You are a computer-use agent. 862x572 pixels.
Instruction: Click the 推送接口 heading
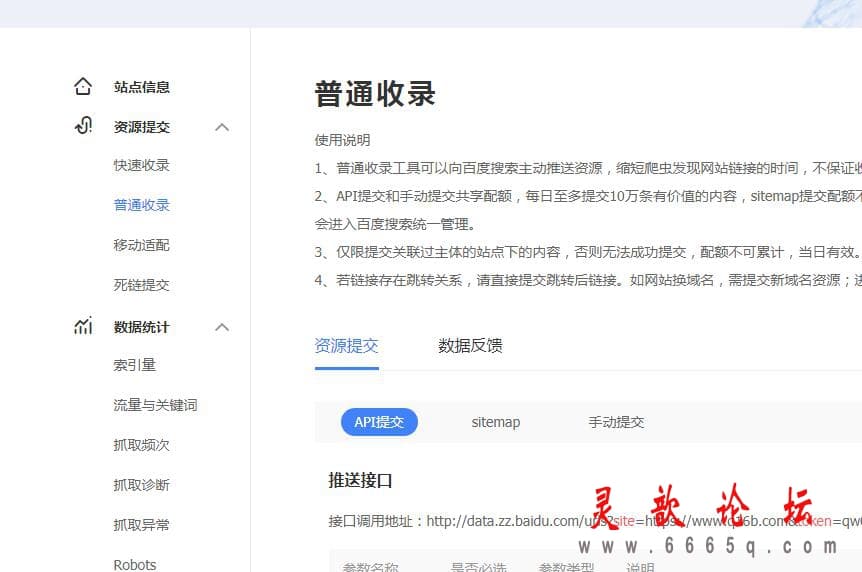(x=360, y=481)
